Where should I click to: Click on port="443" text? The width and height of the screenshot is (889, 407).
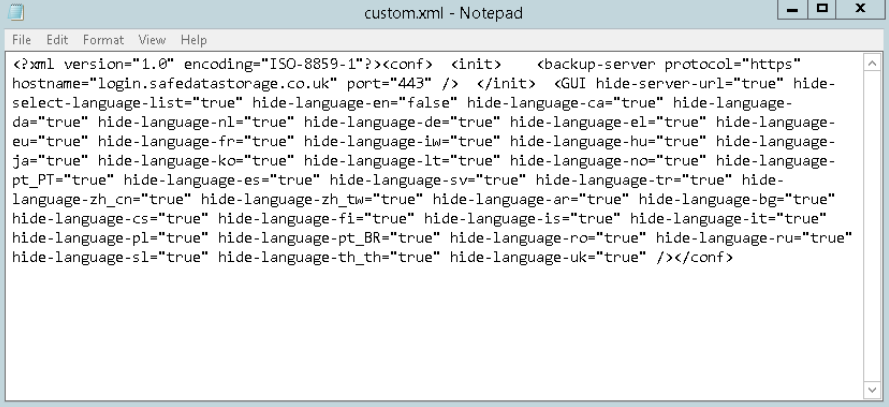[393, 84]
